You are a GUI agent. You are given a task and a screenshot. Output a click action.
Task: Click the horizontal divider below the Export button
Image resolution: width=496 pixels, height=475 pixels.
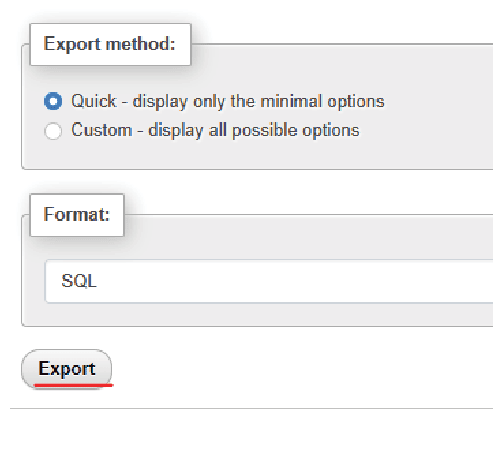[251, 408]
